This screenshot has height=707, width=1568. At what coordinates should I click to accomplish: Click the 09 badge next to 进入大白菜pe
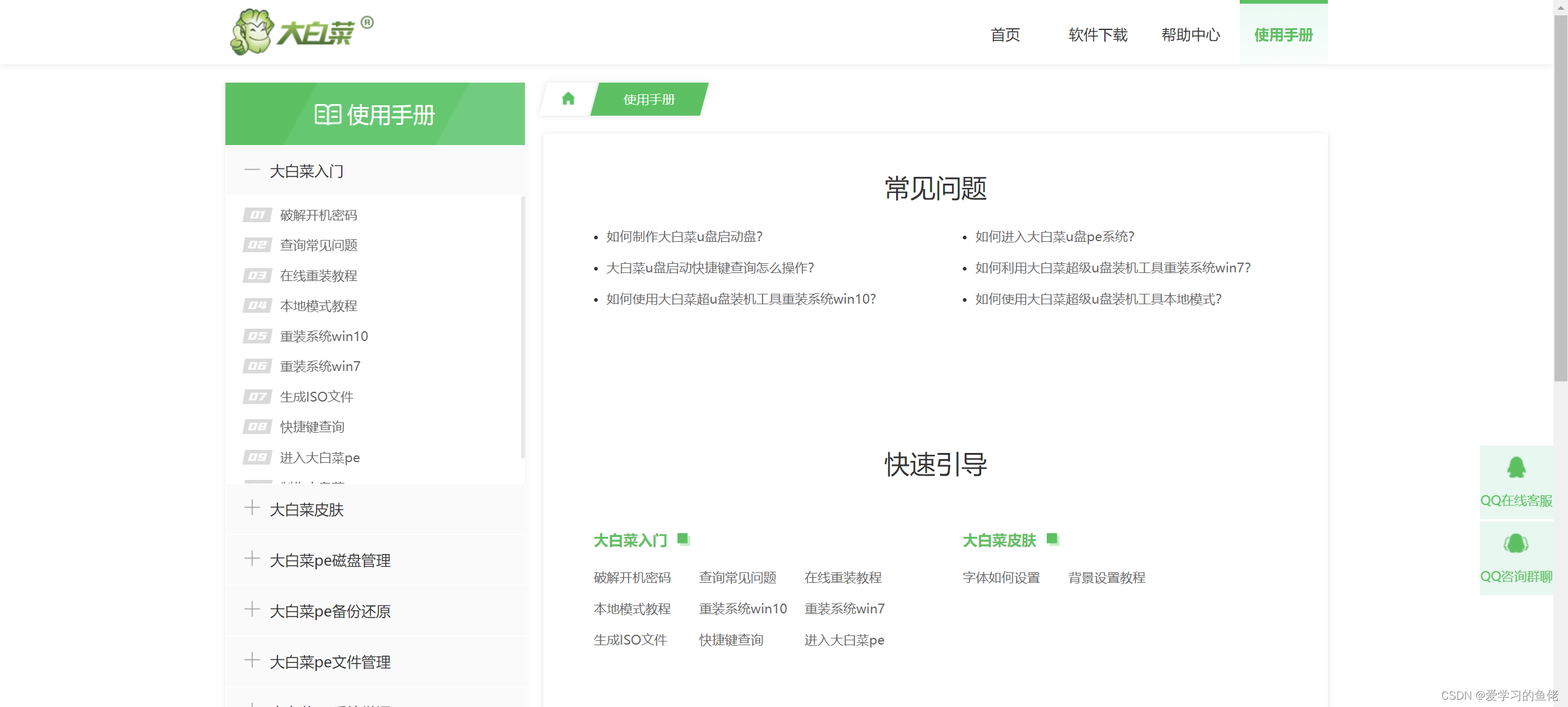pos(257,457)
